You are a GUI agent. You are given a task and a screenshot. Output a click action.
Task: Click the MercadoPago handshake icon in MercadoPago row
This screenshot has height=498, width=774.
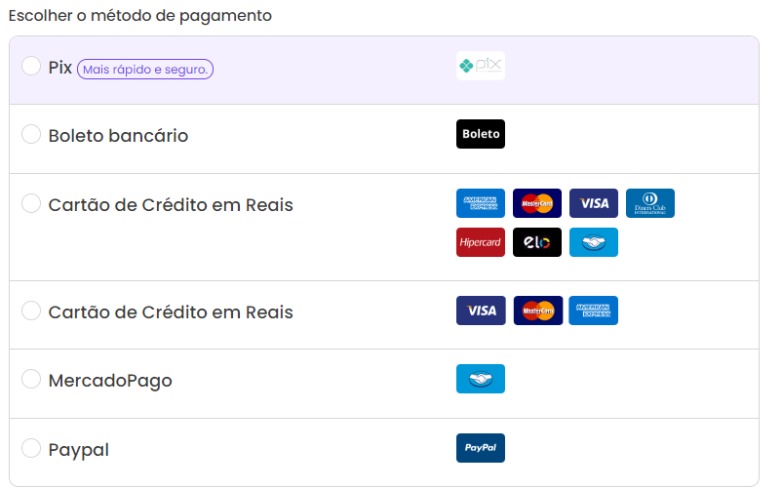point(480,379)
